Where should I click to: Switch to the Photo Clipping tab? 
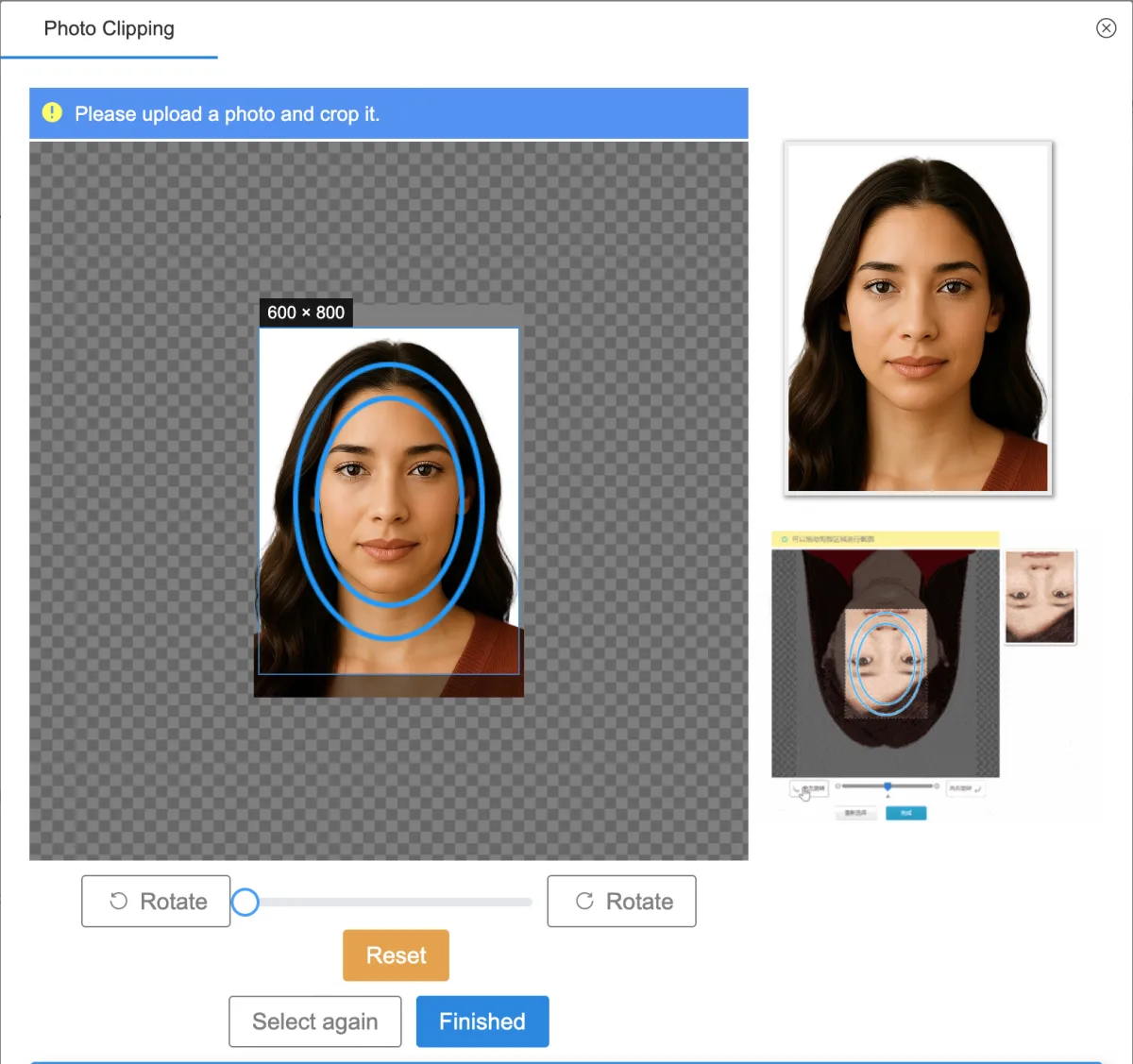tap(109, 29)
